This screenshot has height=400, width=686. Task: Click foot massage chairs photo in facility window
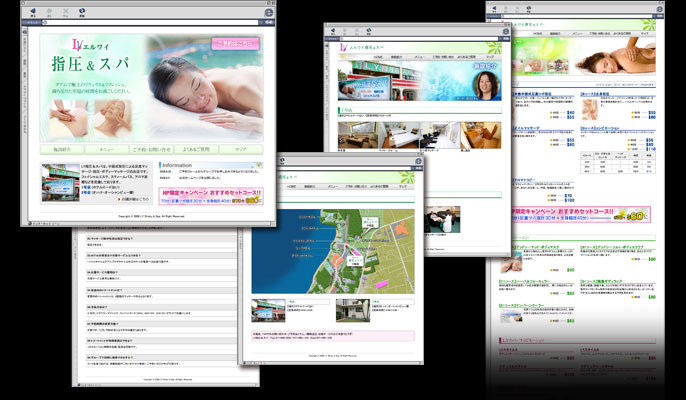pos(440,135)
